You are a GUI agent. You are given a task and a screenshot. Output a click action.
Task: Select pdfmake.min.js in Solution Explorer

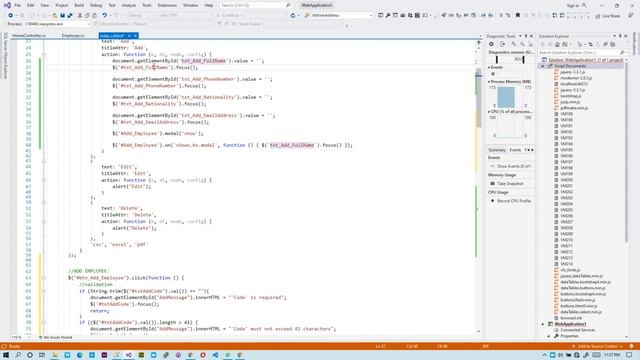[x=574, y=108]
